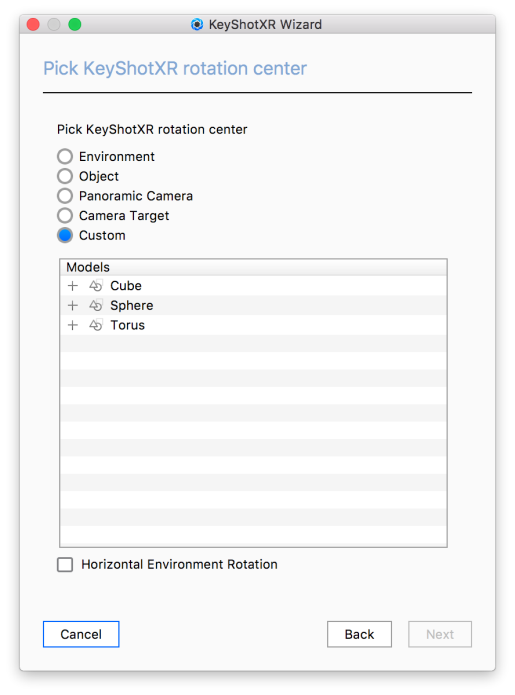Click the Torus model group icon

tap(96, 325)
